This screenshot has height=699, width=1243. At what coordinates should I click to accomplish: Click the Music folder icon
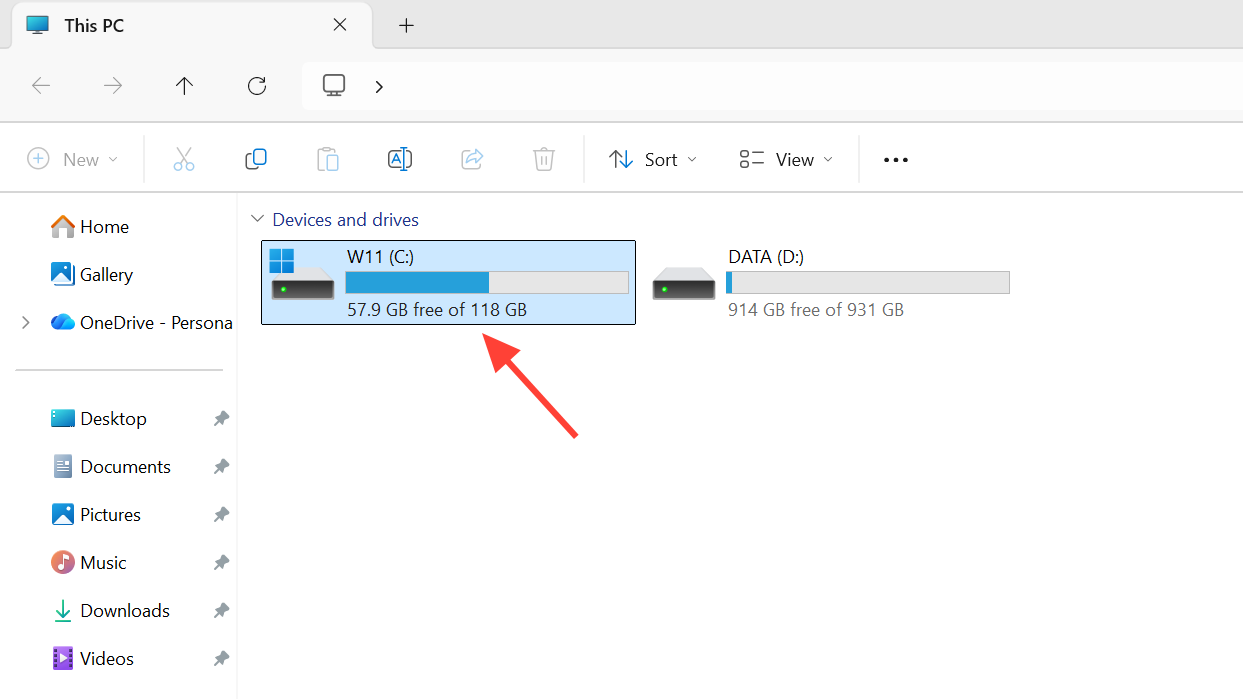(x=63, y=562)
